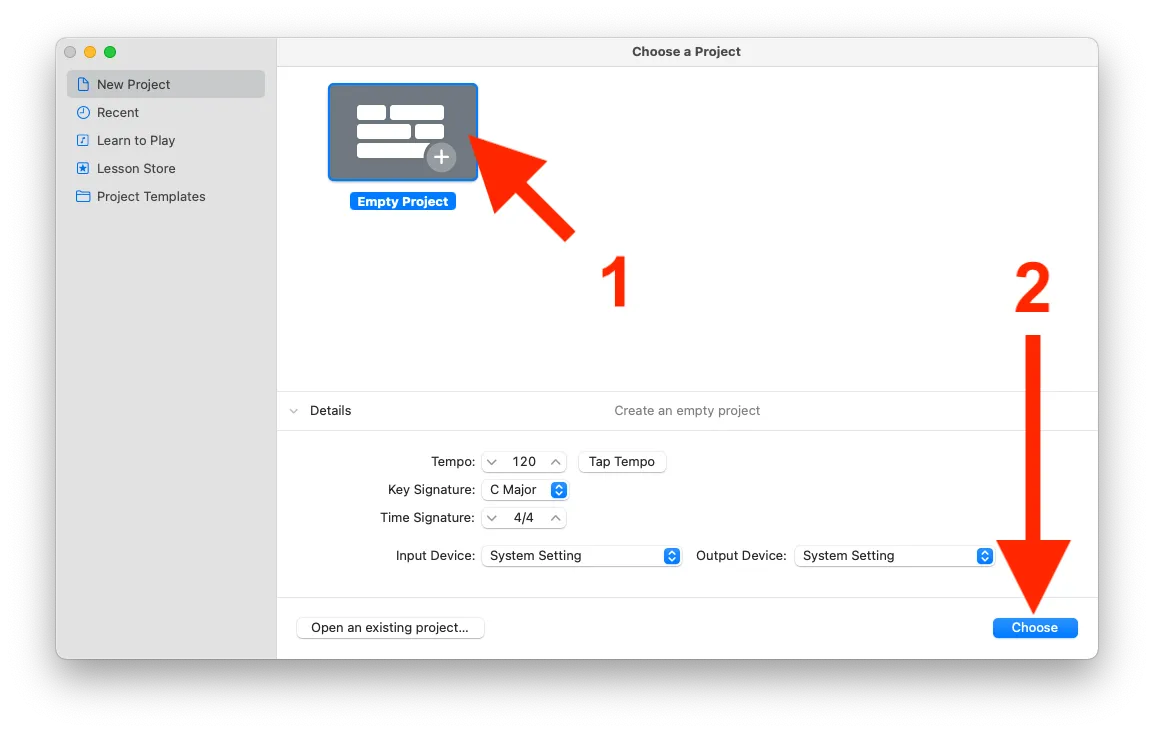Click the tempo value field showing 120
Image resolution: width=1154 pixels, height=733 pixels.
524,462
